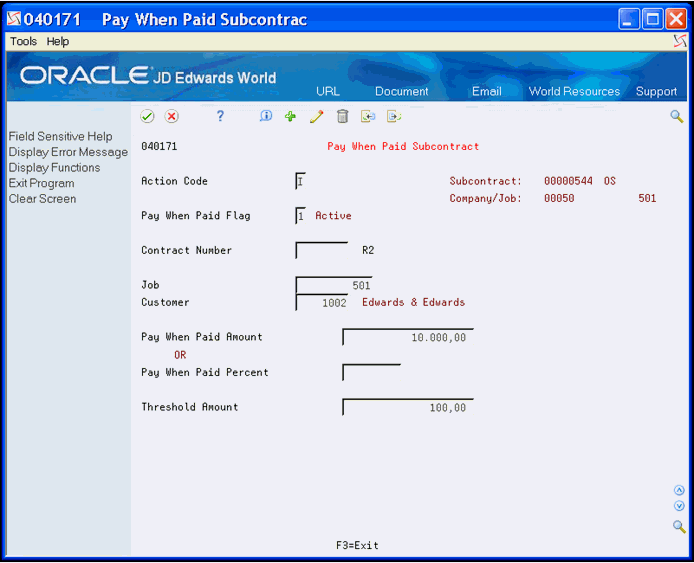Click the 040171 program ID text
694x563 pixels.
159,147
